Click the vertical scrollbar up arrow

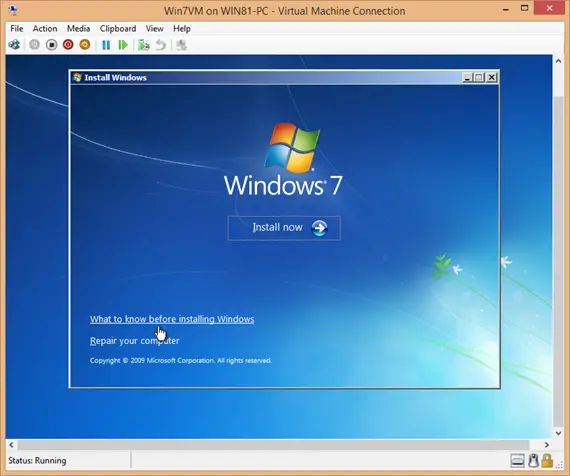(558, 61)
